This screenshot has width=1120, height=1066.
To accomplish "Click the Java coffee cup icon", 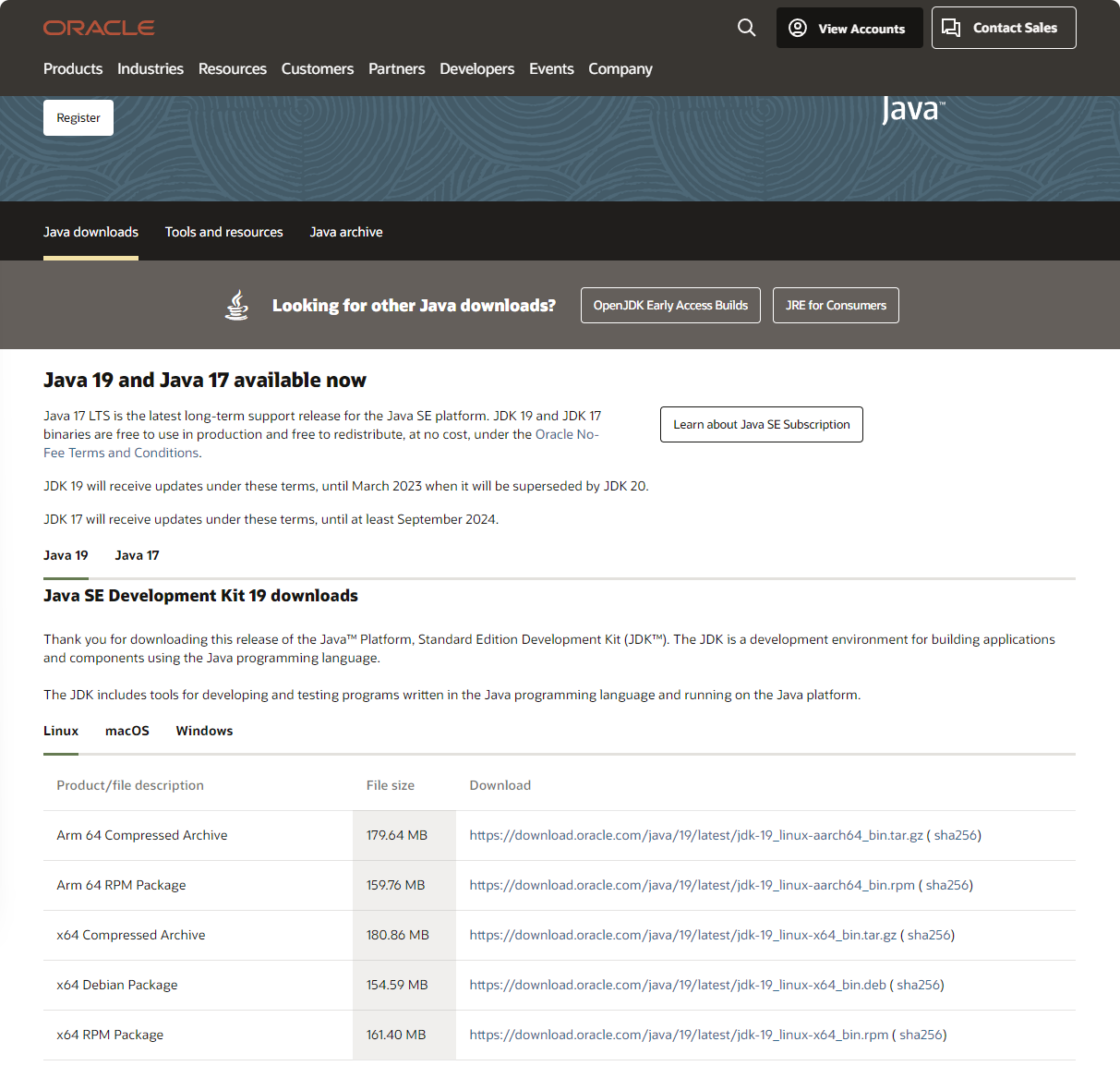I will point(237,305).
